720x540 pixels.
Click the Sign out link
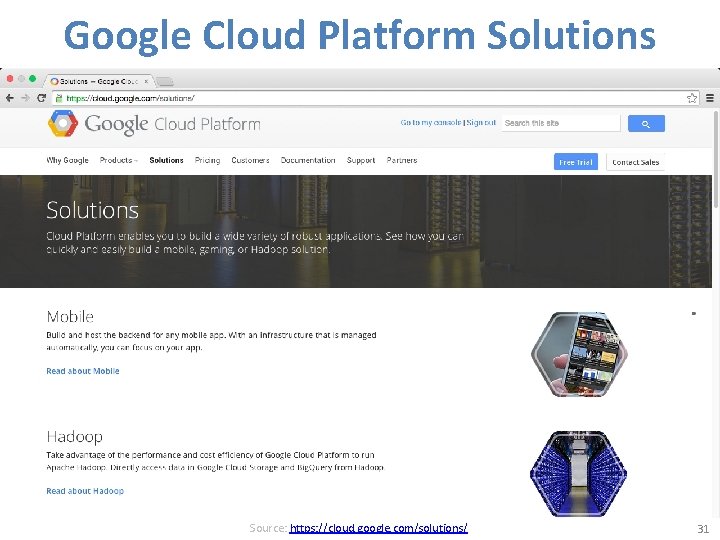pyautogui.click(x=481, y=123)
